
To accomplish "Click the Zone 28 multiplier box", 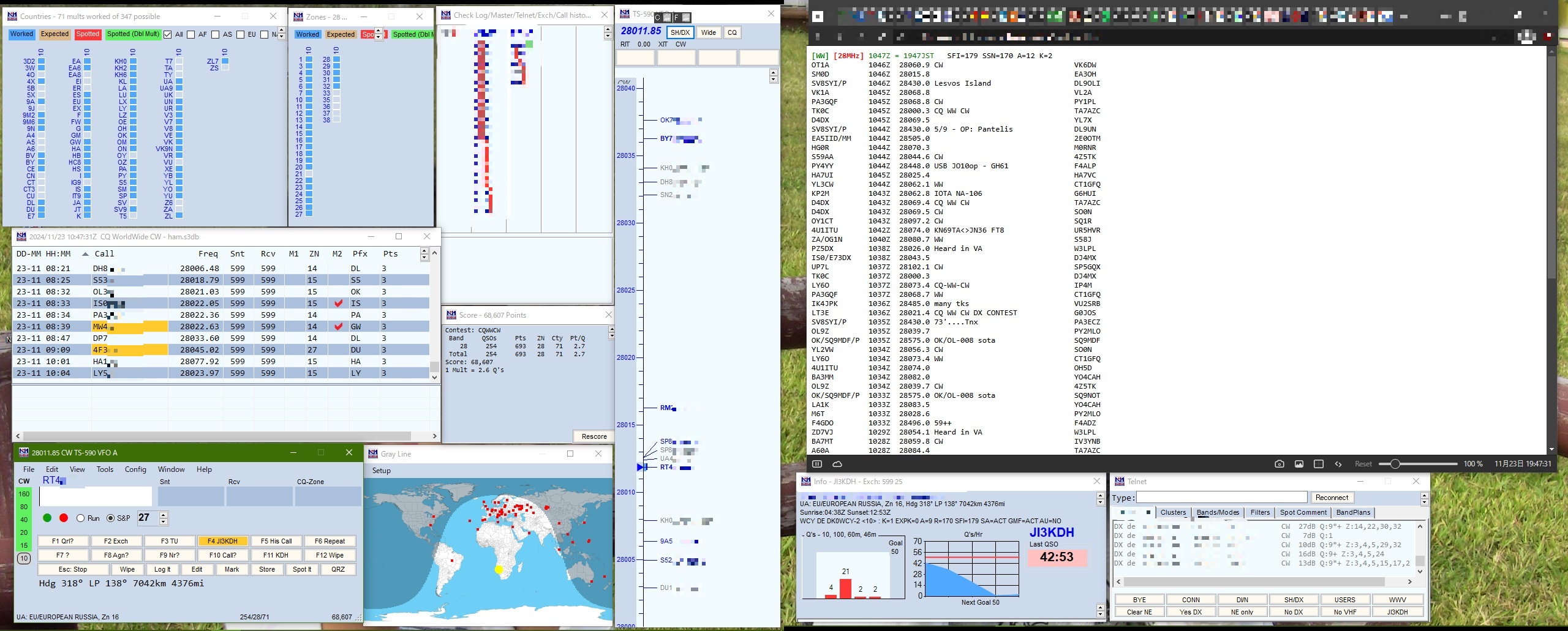I will point(336,59).
